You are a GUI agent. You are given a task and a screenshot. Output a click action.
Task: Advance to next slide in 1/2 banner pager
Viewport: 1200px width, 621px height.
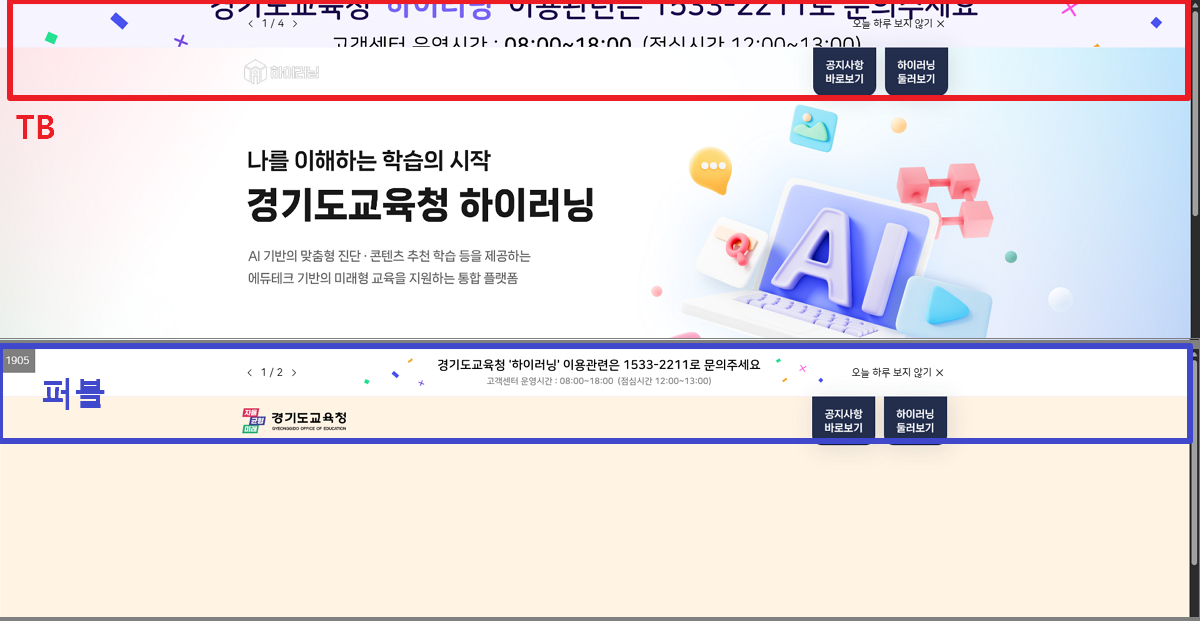coord(294,373)
